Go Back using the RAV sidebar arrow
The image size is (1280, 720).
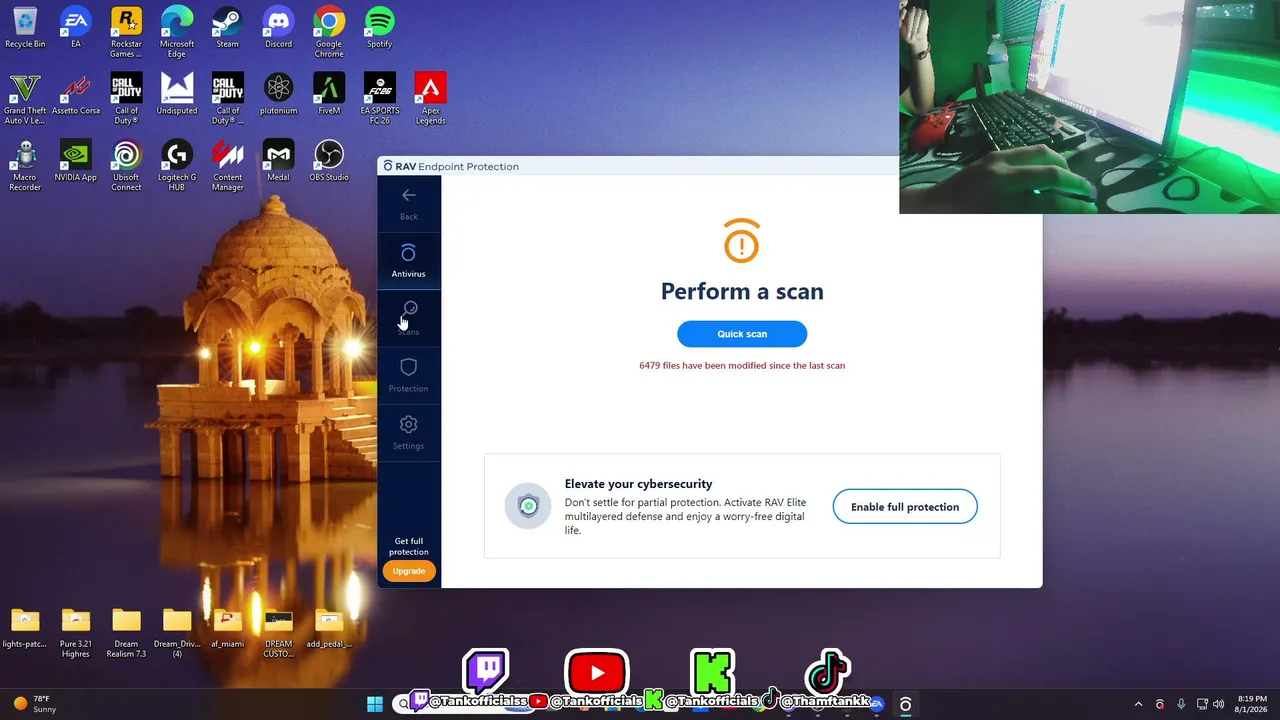pyautogui.click(x=408, y=203)
